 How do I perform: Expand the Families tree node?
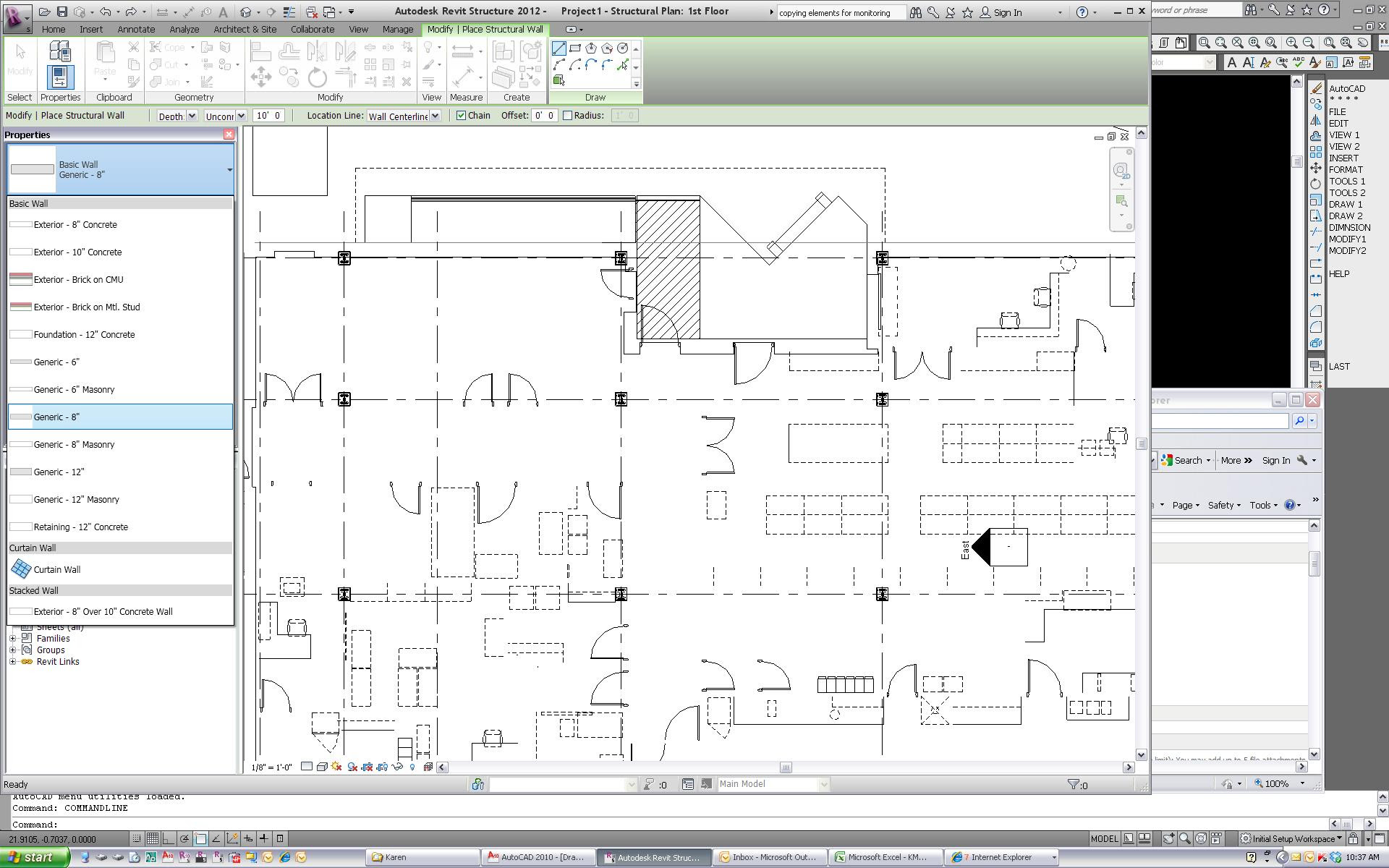[12, 639]
